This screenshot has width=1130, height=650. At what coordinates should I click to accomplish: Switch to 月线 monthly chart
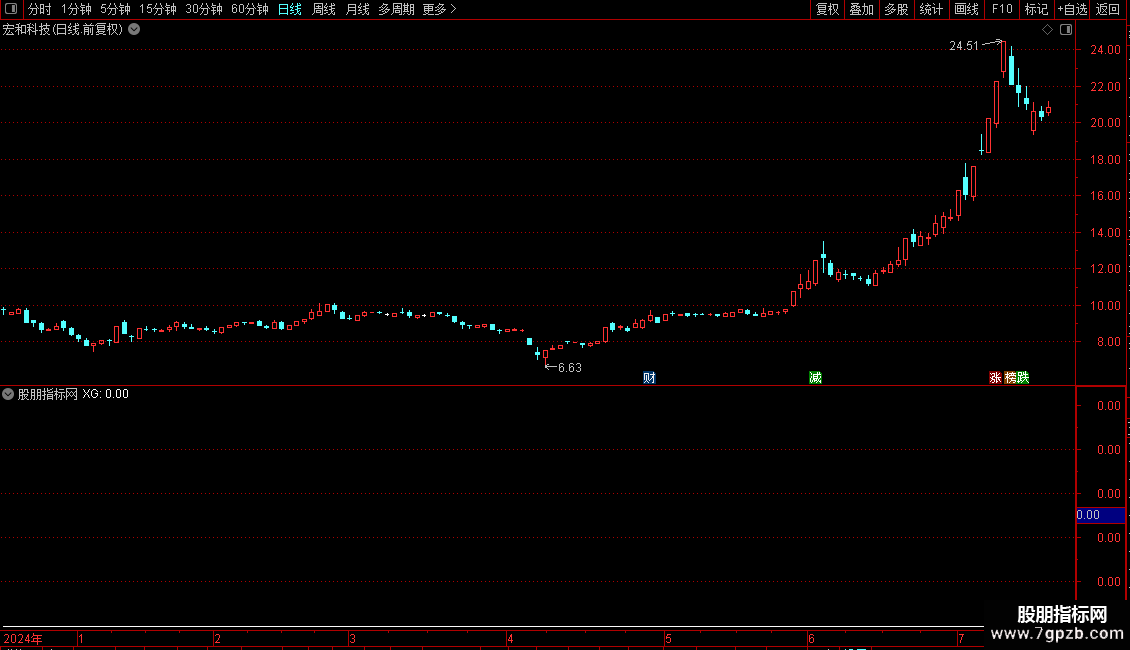pyautogui.click(x=357, y=9)
